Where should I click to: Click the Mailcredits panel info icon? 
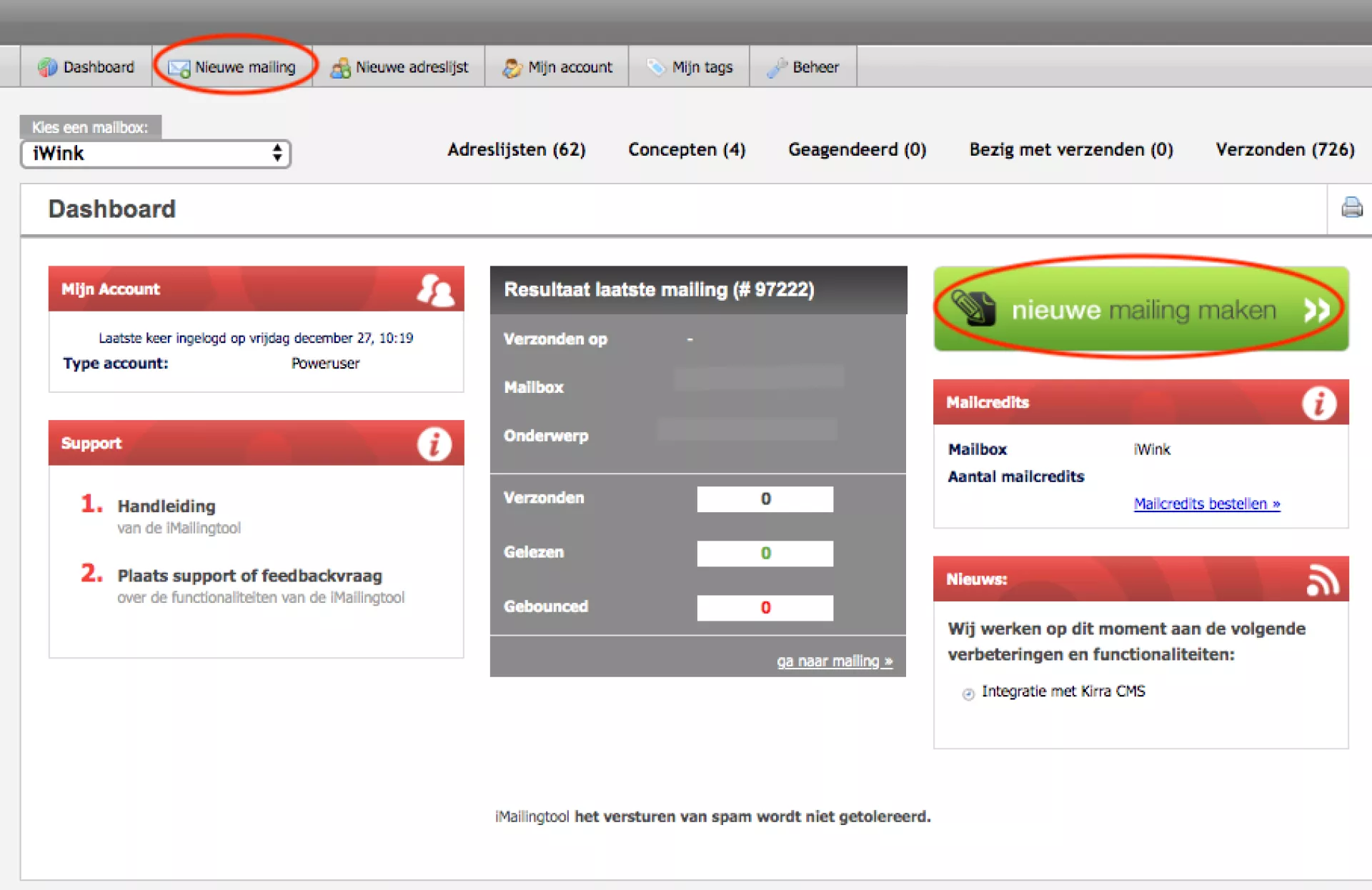(x=1318, y=403)
